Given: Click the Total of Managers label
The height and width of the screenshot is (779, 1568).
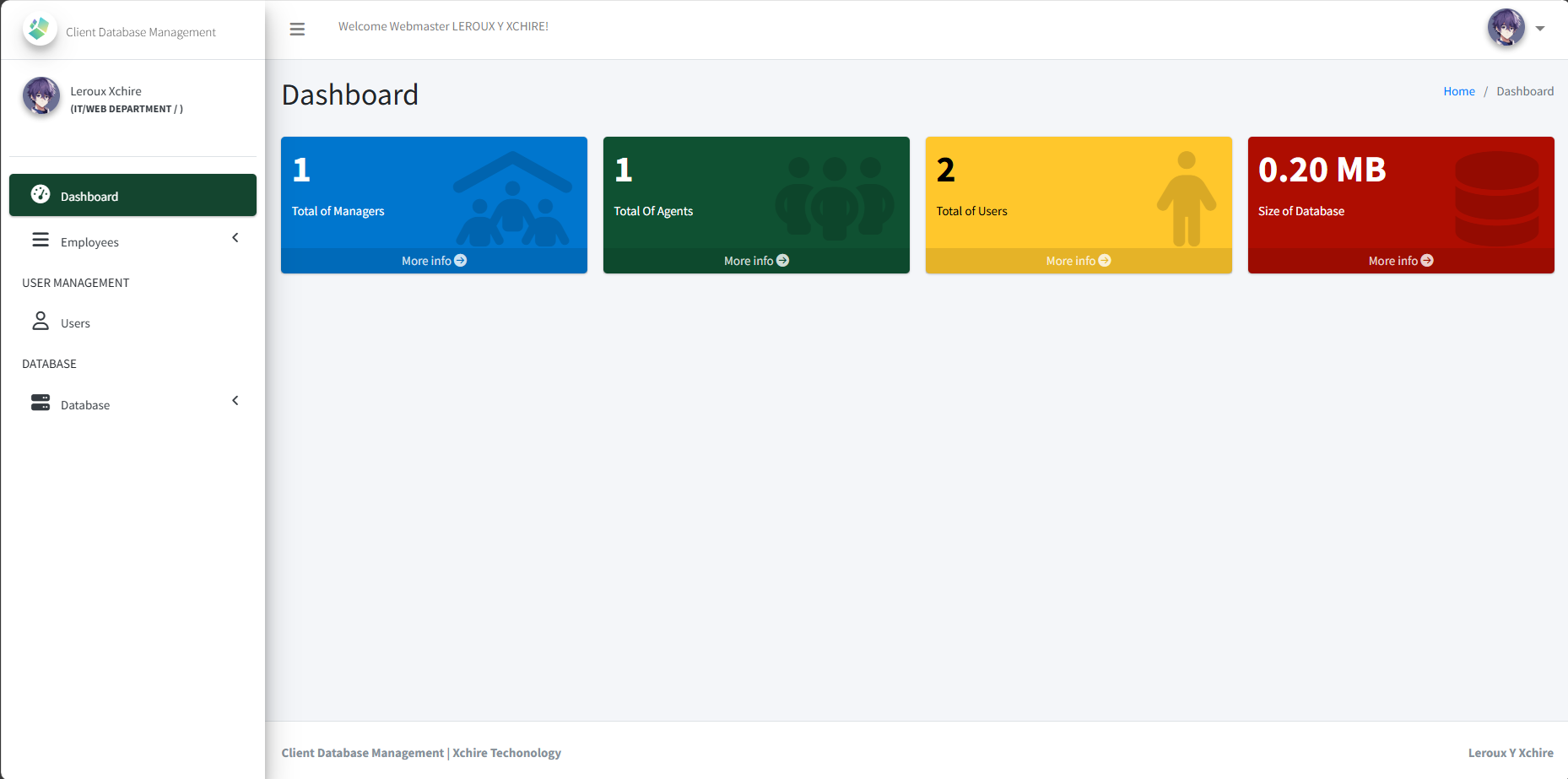Looking at the screenshot, I should pos(338,211).
